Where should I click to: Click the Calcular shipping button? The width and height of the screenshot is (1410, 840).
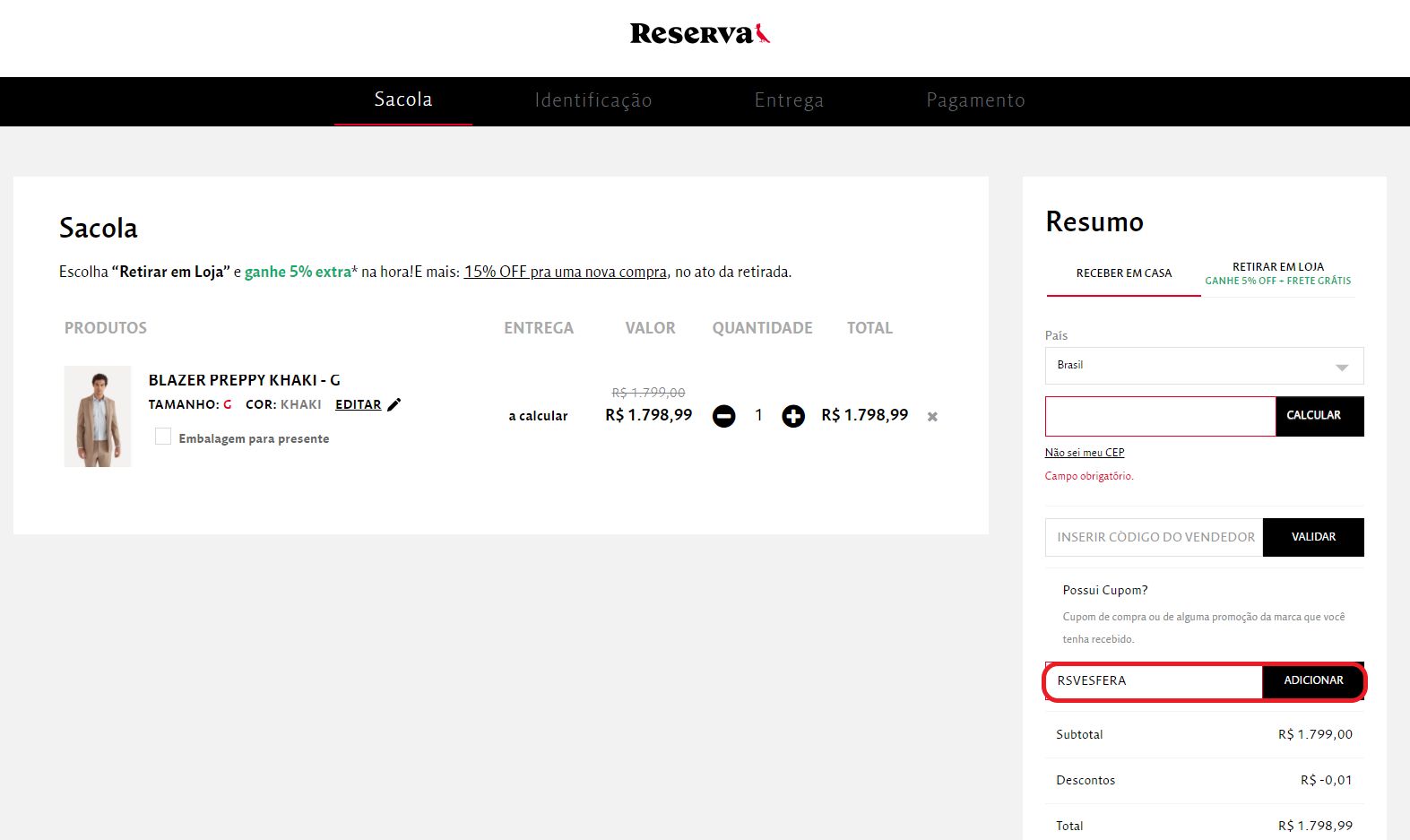pos(1319,416)
